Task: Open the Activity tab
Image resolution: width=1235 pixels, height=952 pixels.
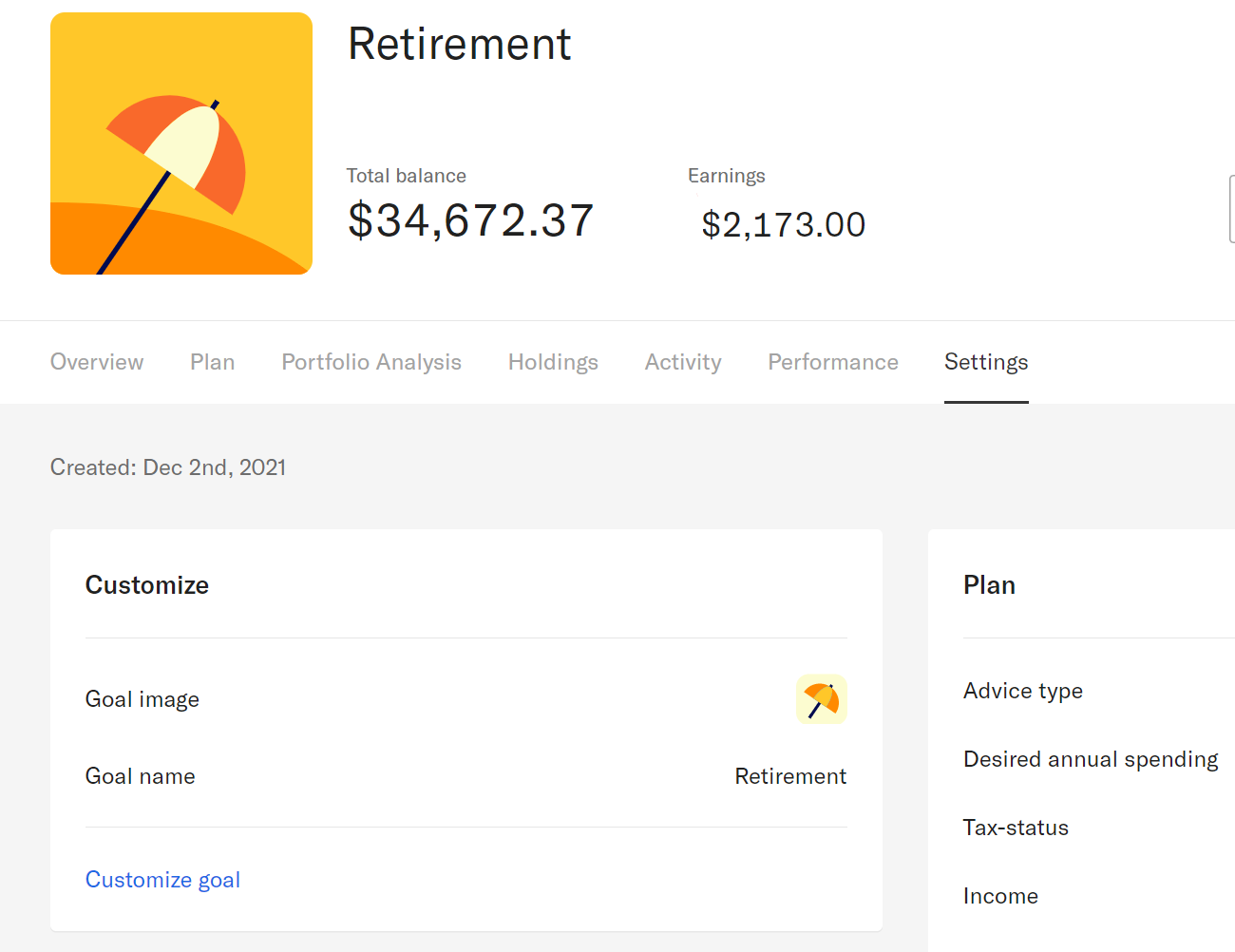Action: [x=683, y=362]
